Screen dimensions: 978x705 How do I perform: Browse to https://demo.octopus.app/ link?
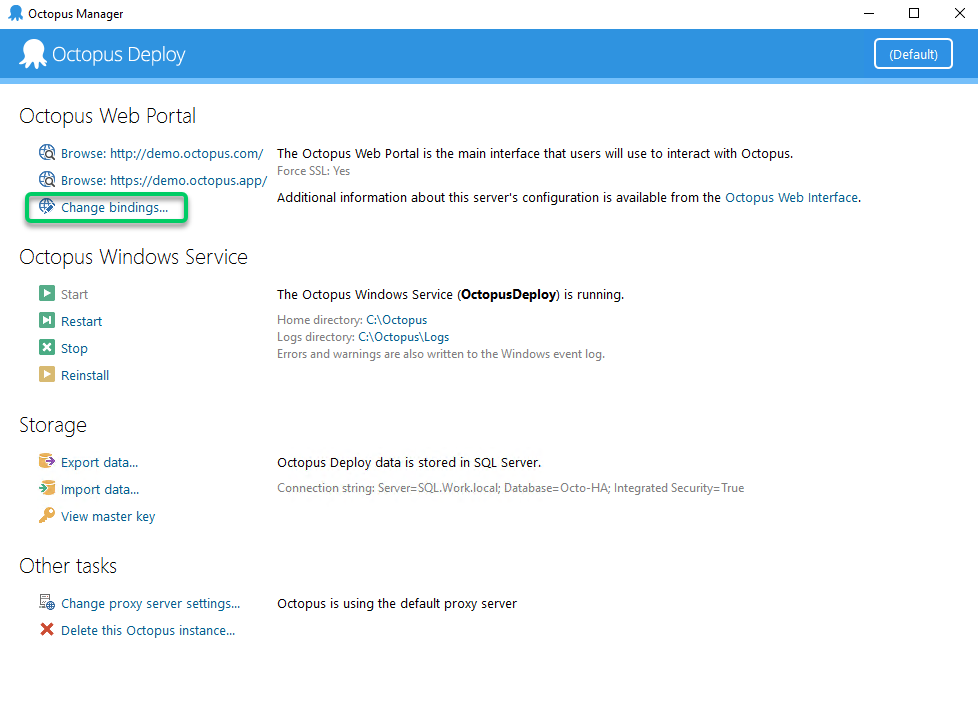tap(164, 180)
